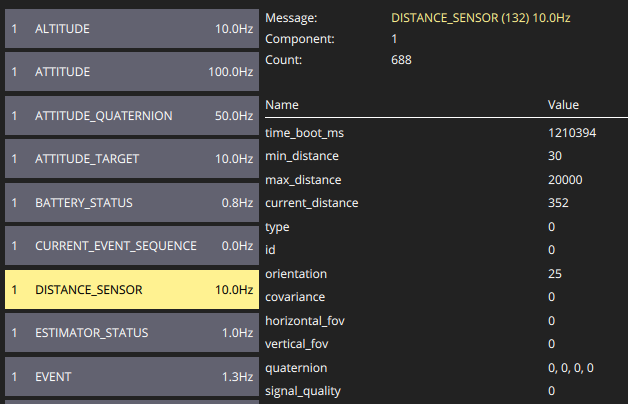The height and width of the screenshot is (404, 628).
Task: Select the ATTITUDE_TARGET message row
Action: click(132, 159)
